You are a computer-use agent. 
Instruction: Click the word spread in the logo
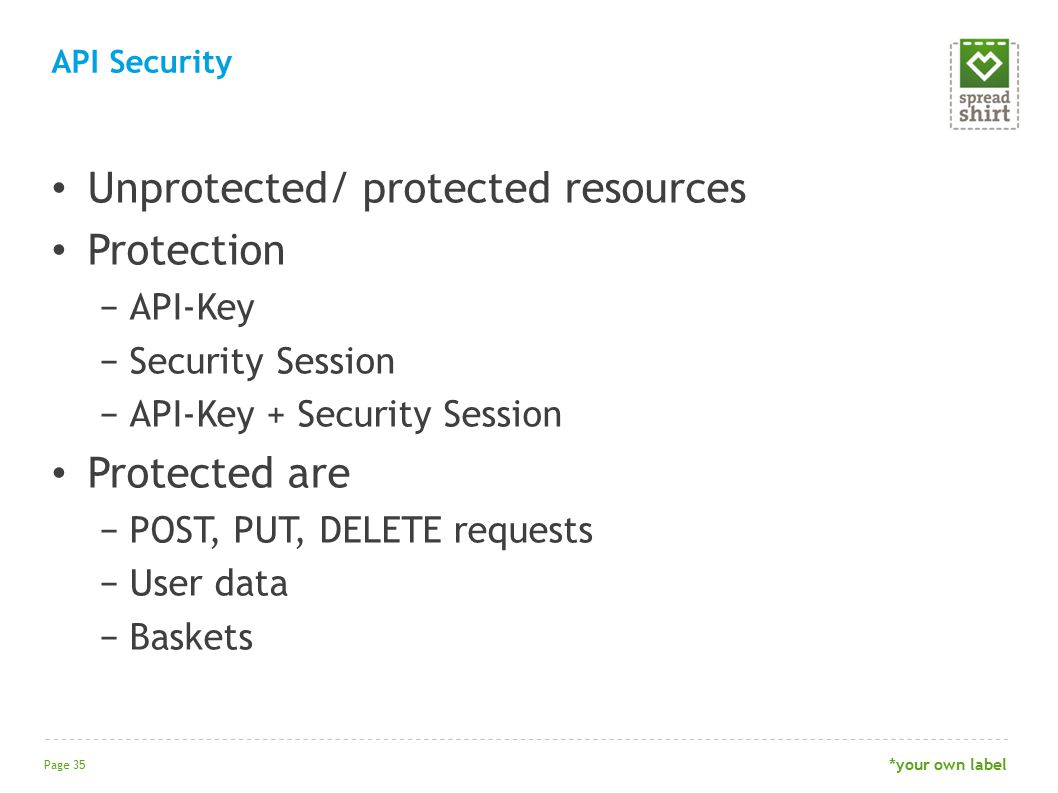pos(984,98)
